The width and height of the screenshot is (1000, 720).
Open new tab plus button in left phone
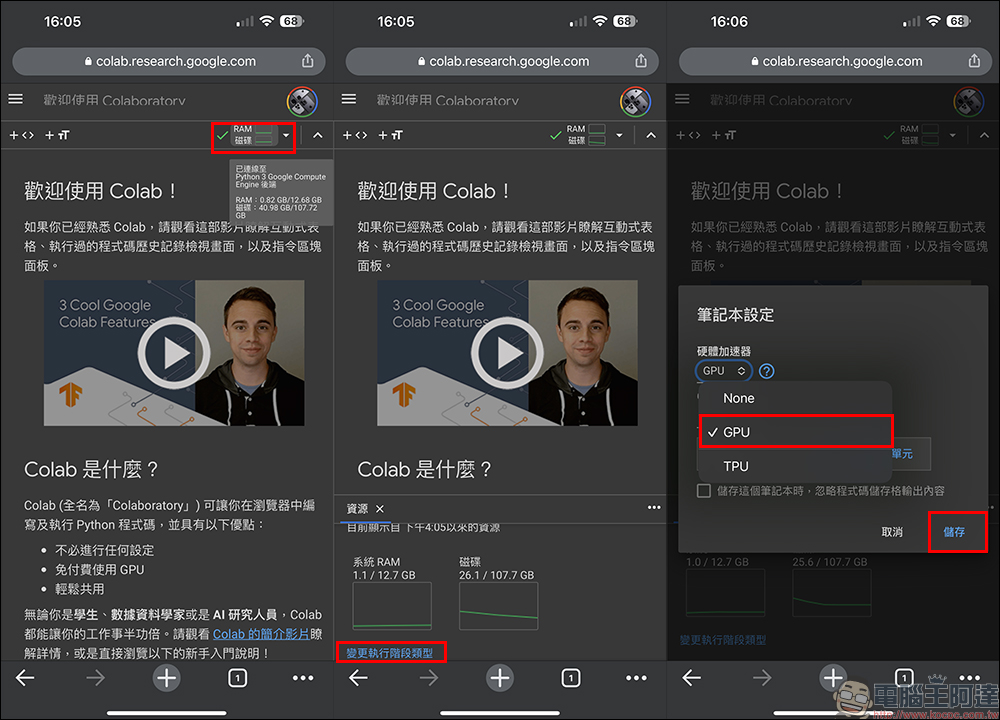tap(166, 678)
